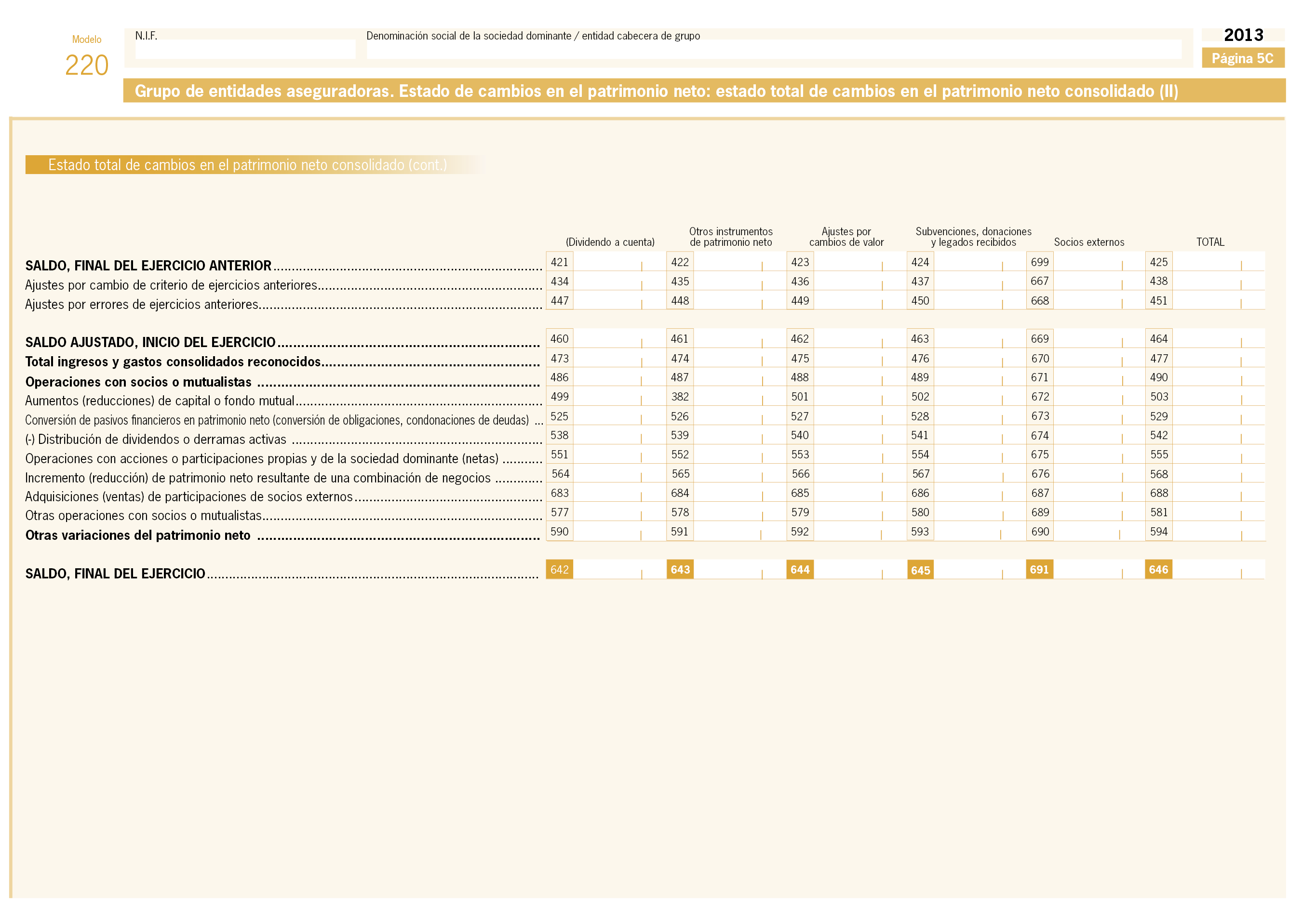The height and width of the screenshot is (924, 1303).
Task: Click 'Página 5C' label
Action: coord(1242,58)
